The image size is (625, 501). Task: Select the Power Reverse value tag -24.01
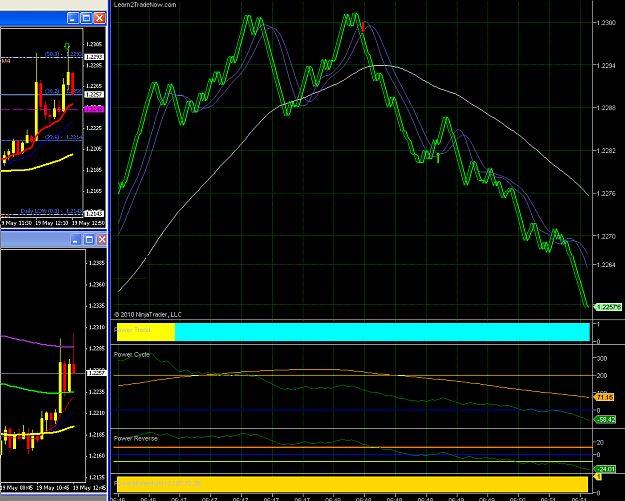pos(605,469)
